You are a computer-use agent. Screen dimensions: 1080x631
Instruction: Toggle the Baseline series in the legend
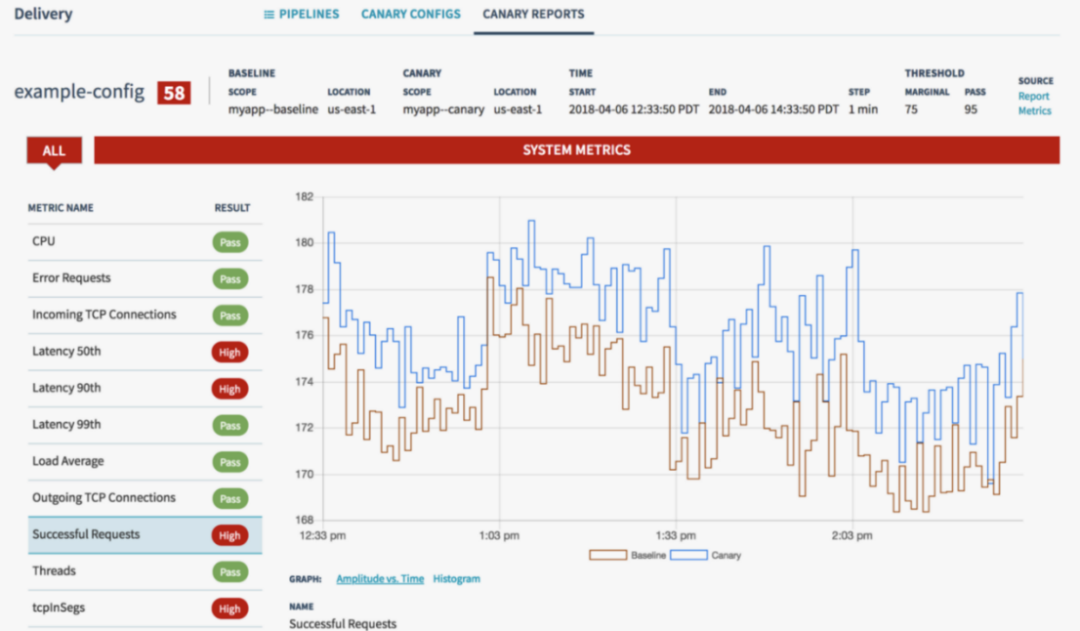pos(627,555)
